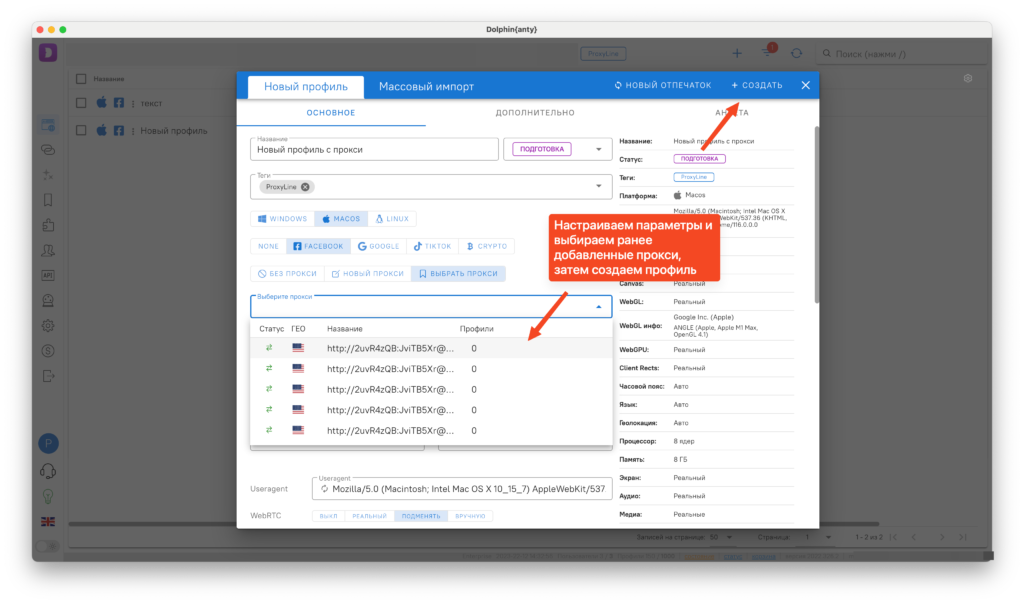Click the НОВЫЙ ОТПЕЧАТОК button
This screenshot has height=604, width=1024.
663,86
